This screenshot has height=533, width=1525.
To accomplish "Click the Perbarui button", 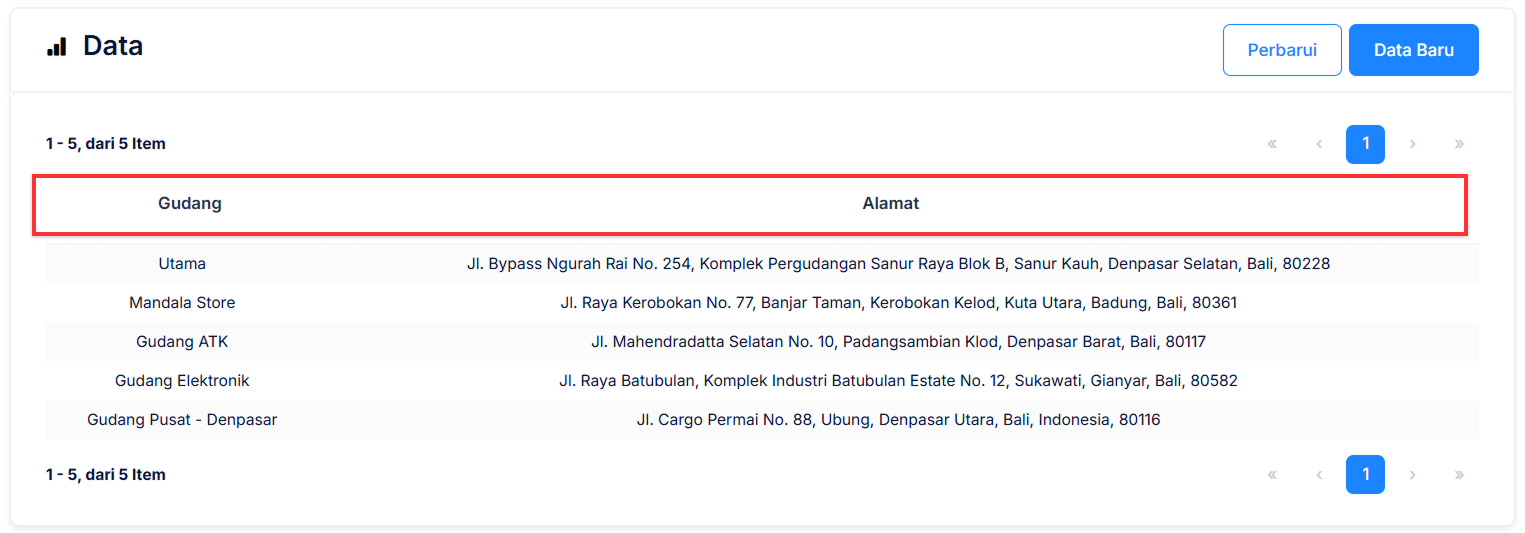I will coord(1281,50).
